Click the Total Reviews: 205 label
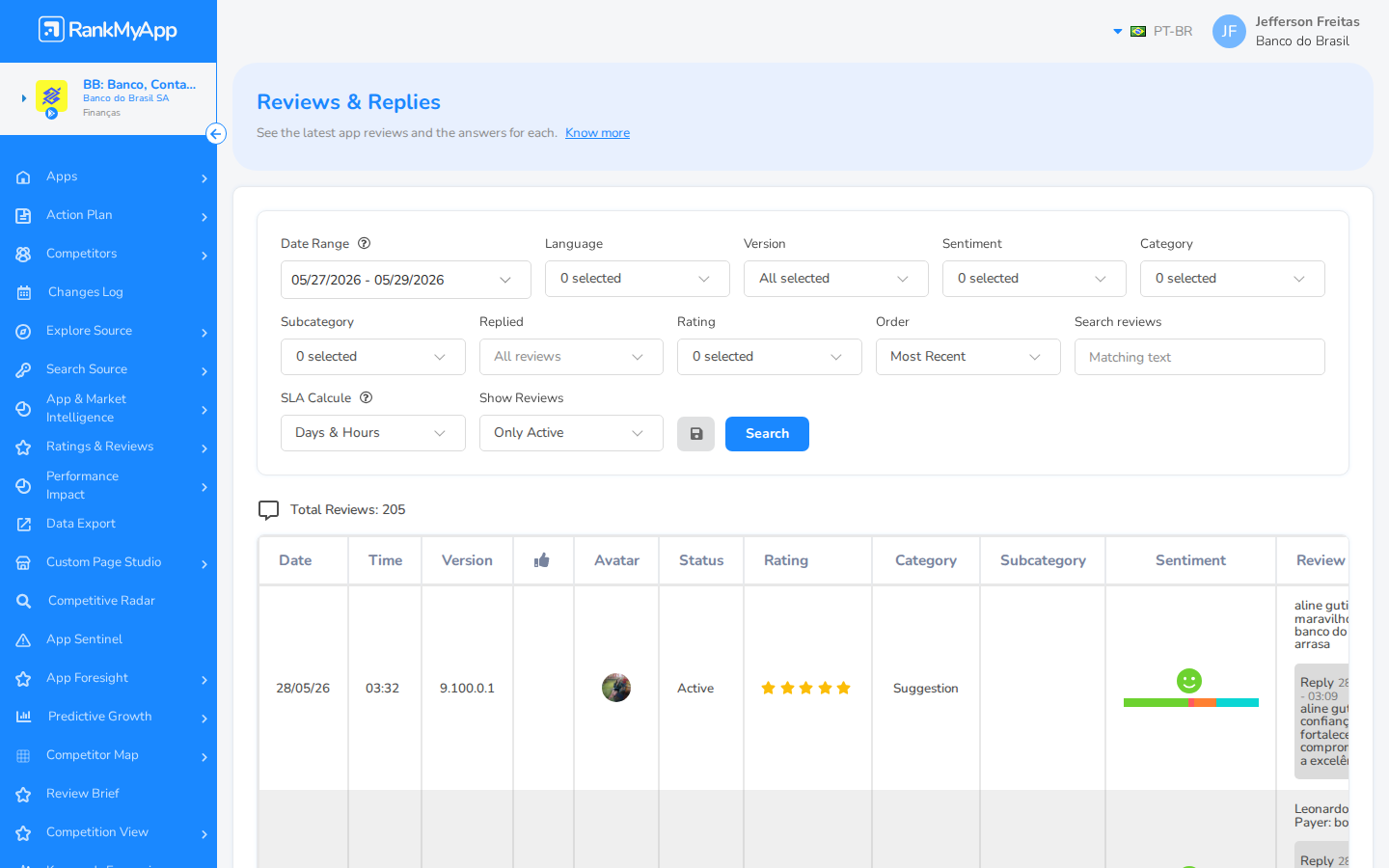This screenshot has width=1389, height=868. pyautogui.click(x=347, y=510)
